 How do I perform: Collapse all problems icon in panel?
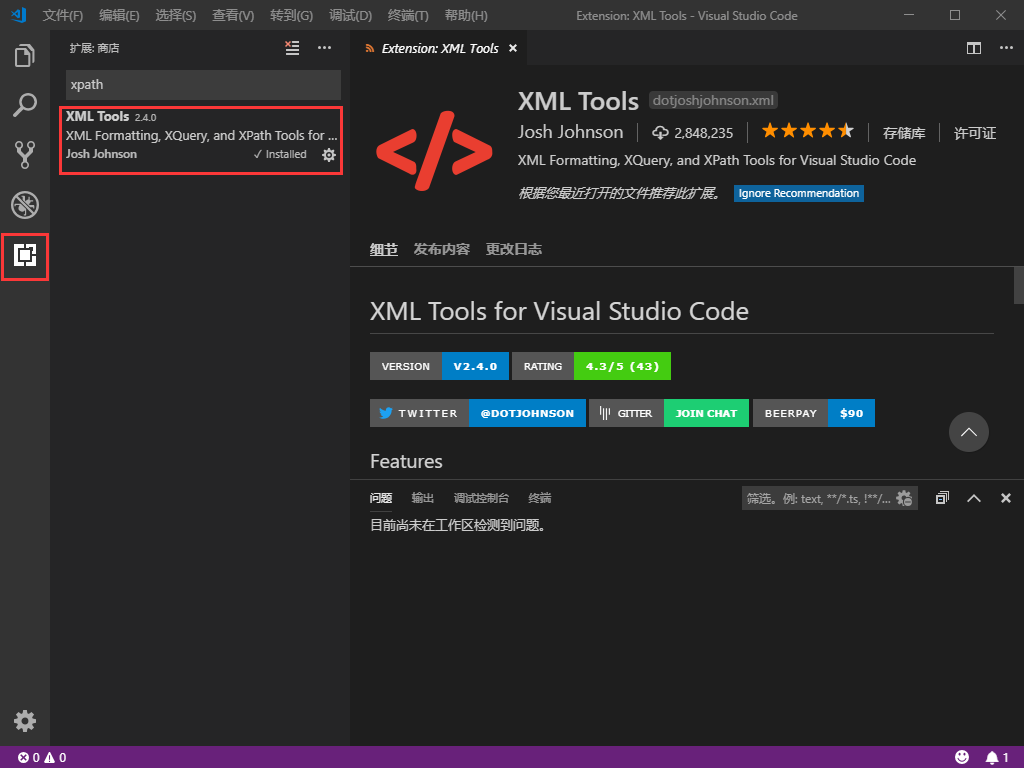pyautogui.click(x=942, y=498)
